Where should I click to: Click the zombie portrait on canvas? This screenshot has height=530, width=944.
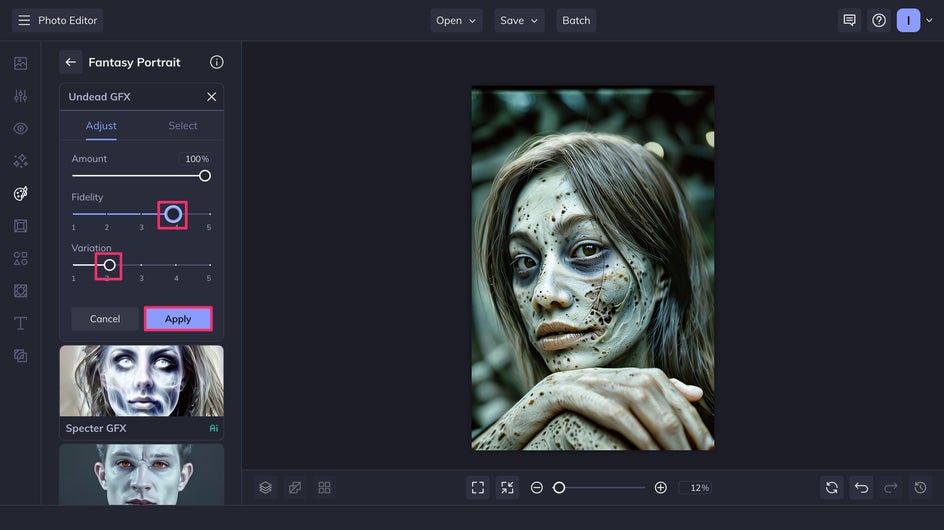(592, 268)
